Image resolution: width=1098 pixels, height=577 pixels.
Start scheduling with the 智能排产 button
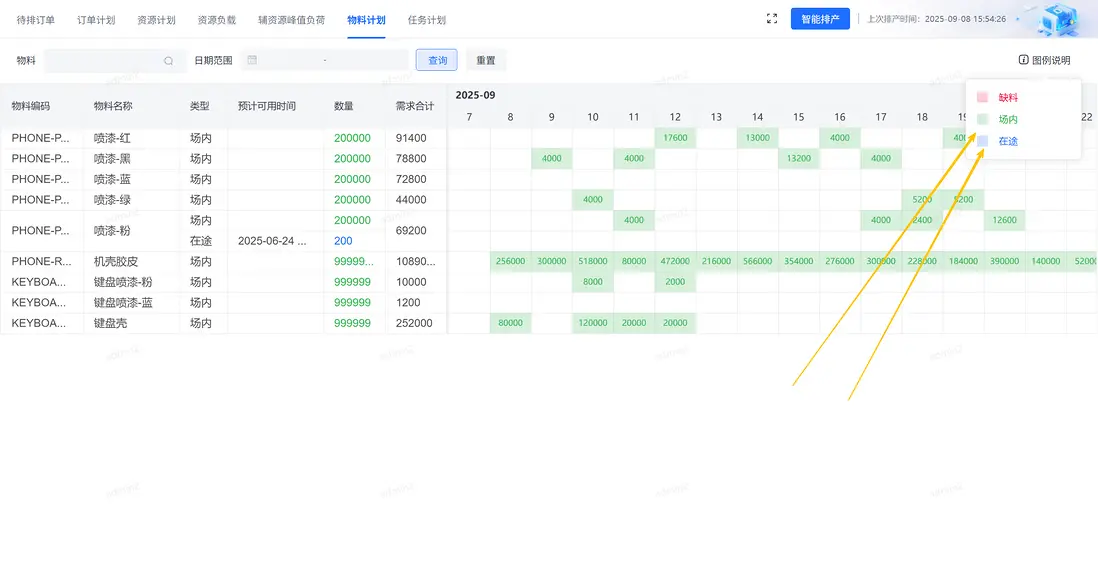(x=820, y=19)
